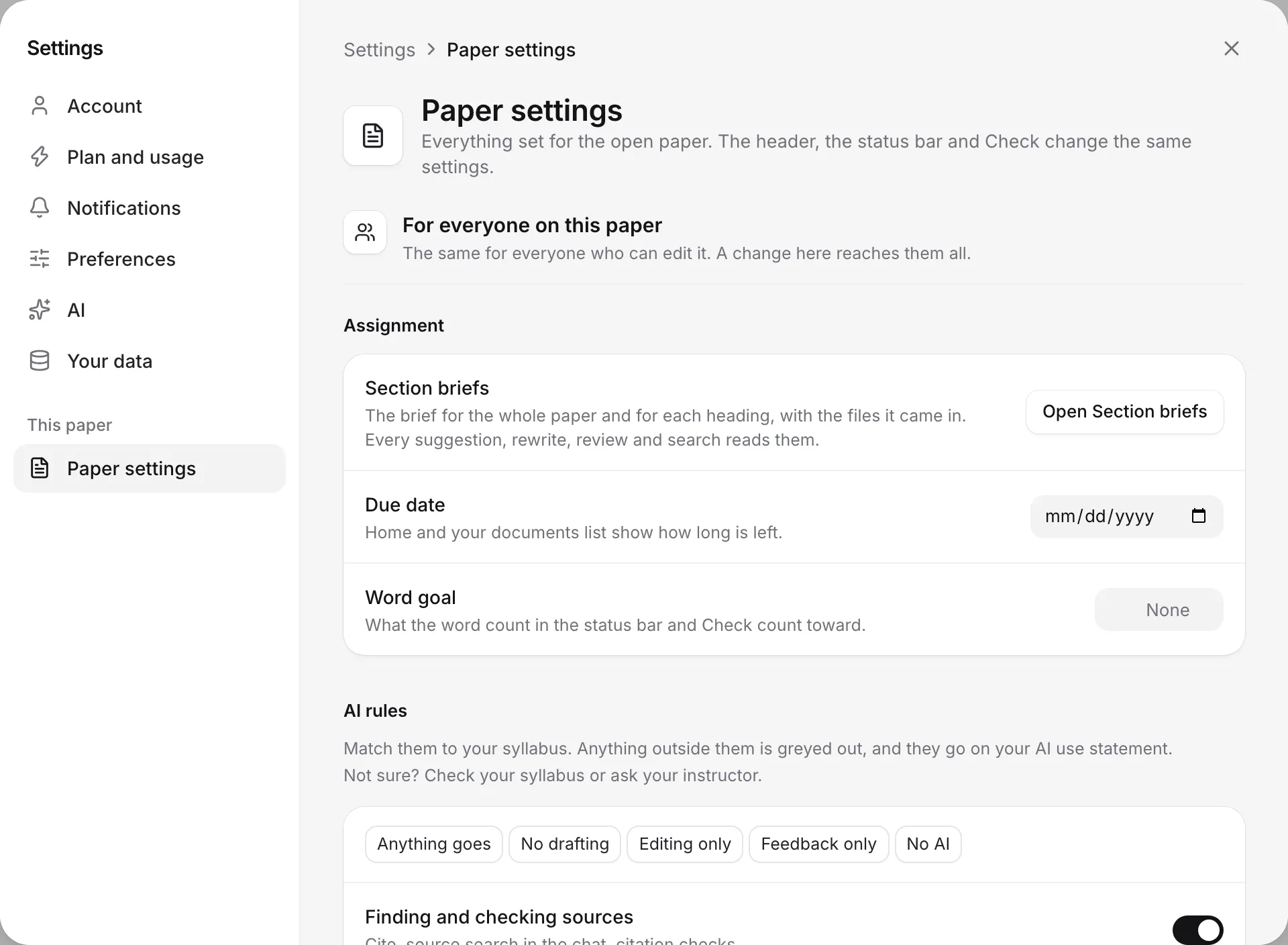Viewport: 1288px width, 945px height.
Task: Switch to Preferences settings
Action: click(x=150, y=259)
